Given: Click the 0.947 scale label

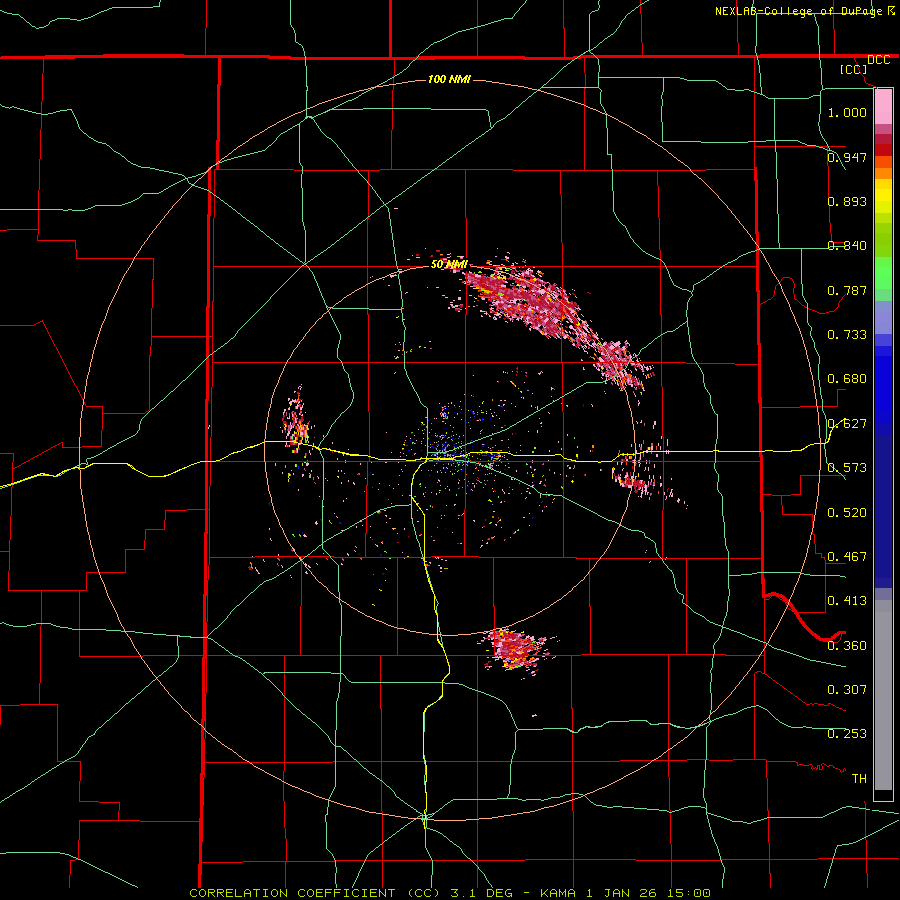Looking at the screenshot, I should 847,157.
